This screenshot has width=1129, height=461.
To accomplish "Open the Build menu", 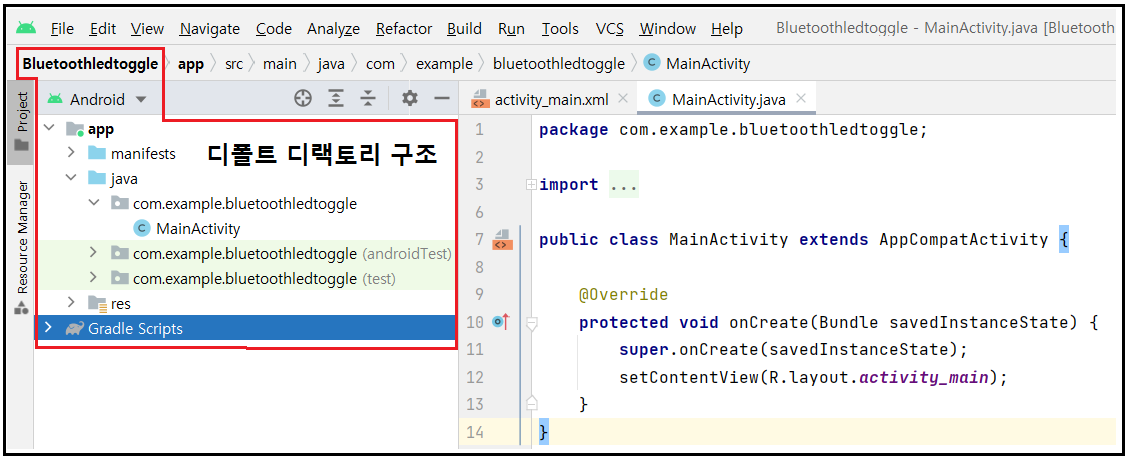I will click(x=464, y=29).
